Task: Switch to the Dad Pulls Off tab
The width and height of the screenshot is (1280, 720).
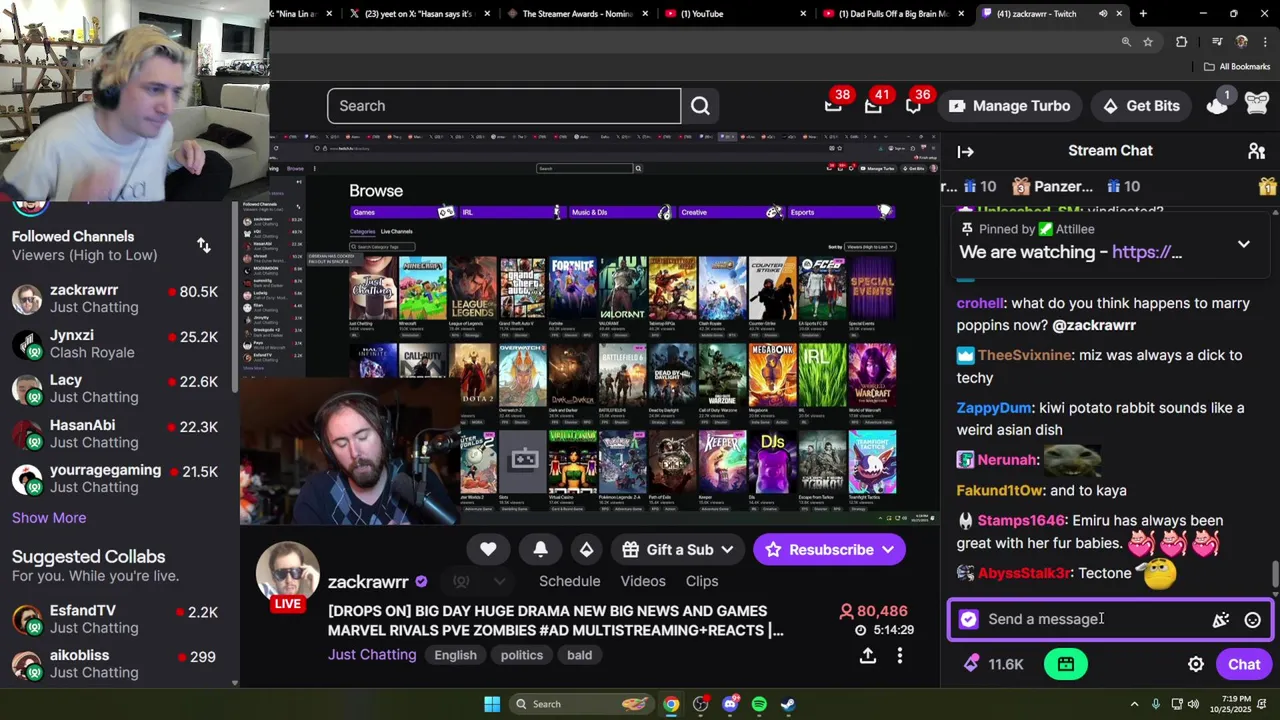Action: pyautogui.click(x=893, y=14)
